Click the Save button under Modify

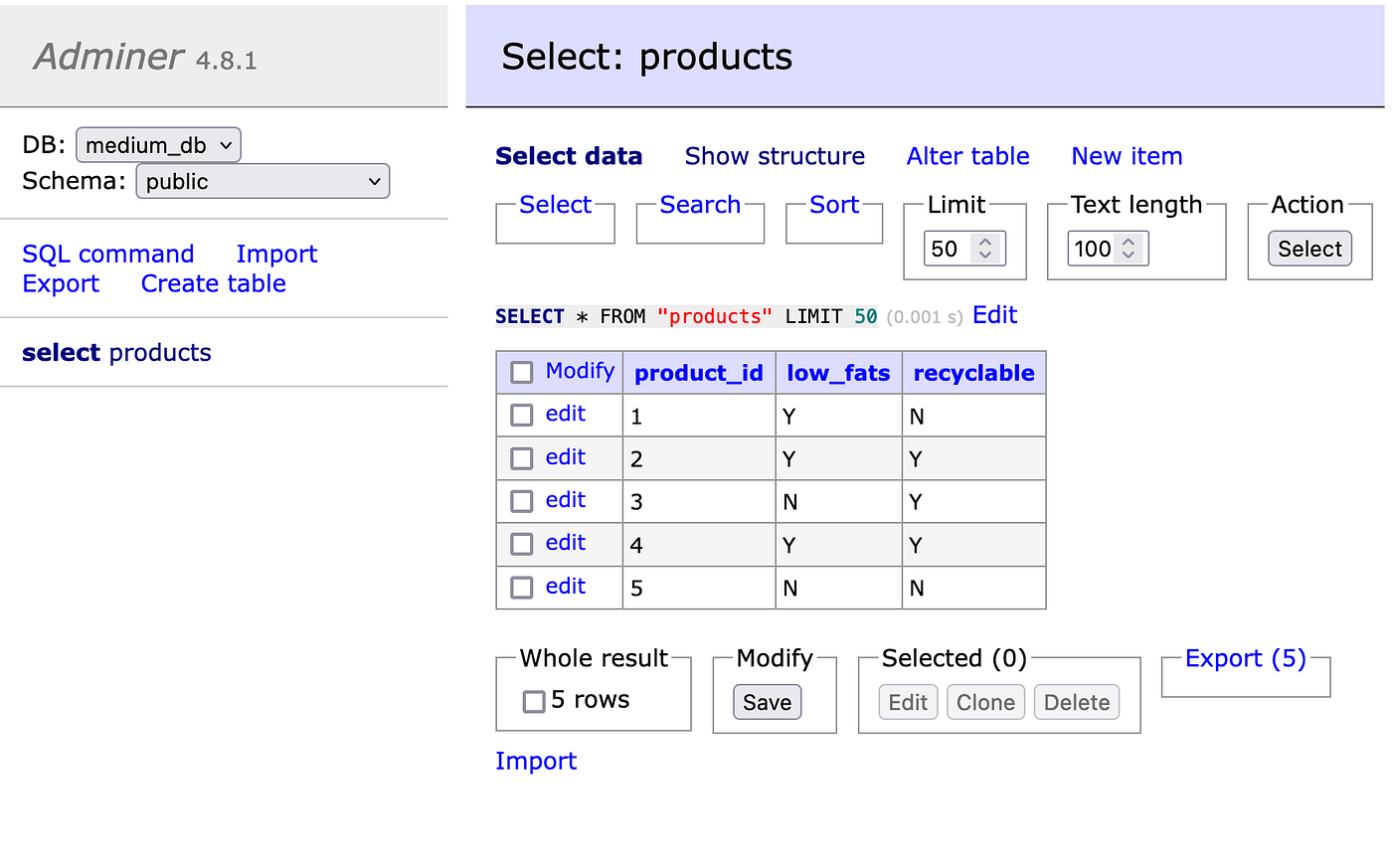point(767,702)
